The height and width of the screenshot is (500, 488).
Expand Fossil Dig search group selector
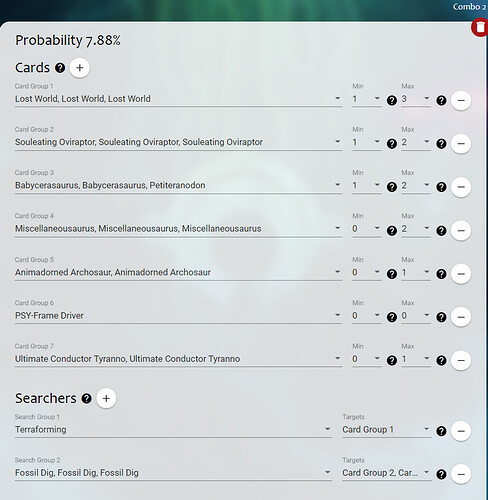[173, 473]
